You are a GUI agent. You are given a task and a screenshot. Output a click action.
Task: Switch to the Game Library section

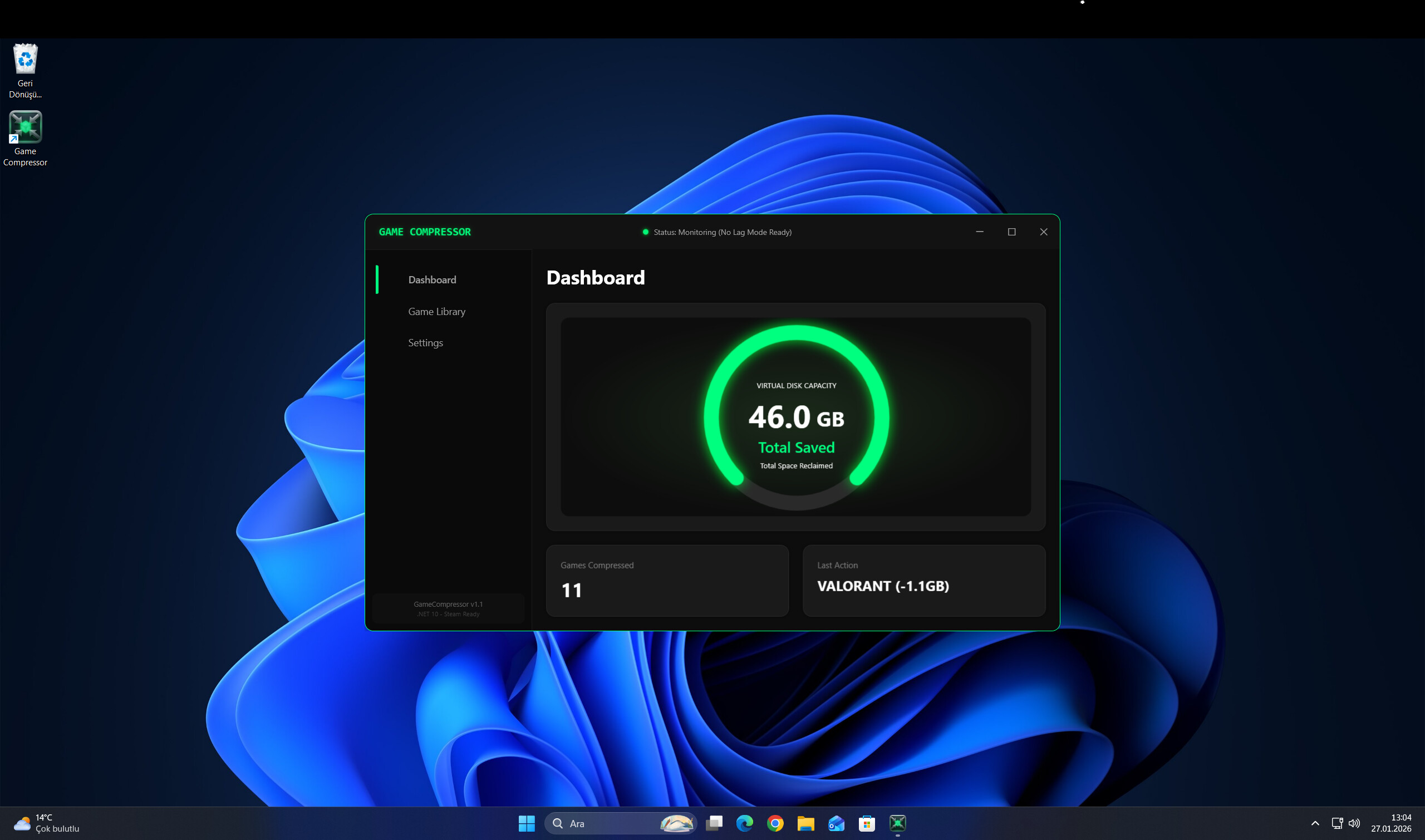click(x=436, y=311)
